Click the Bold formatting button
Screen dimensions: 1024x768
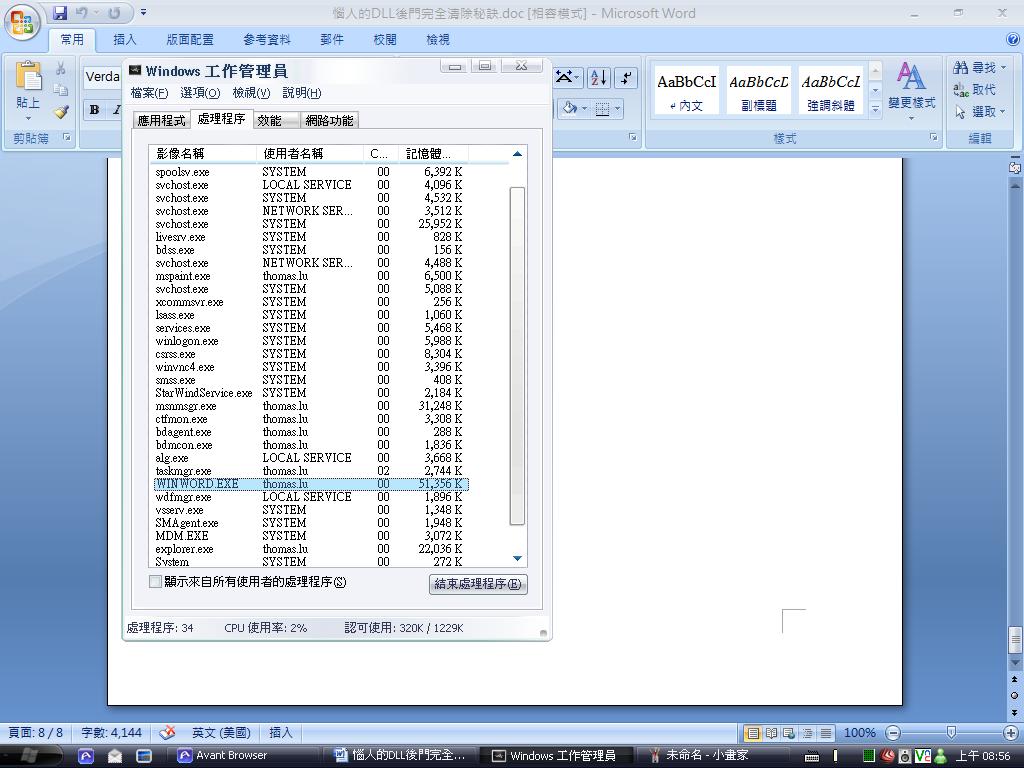click(95, 110)
